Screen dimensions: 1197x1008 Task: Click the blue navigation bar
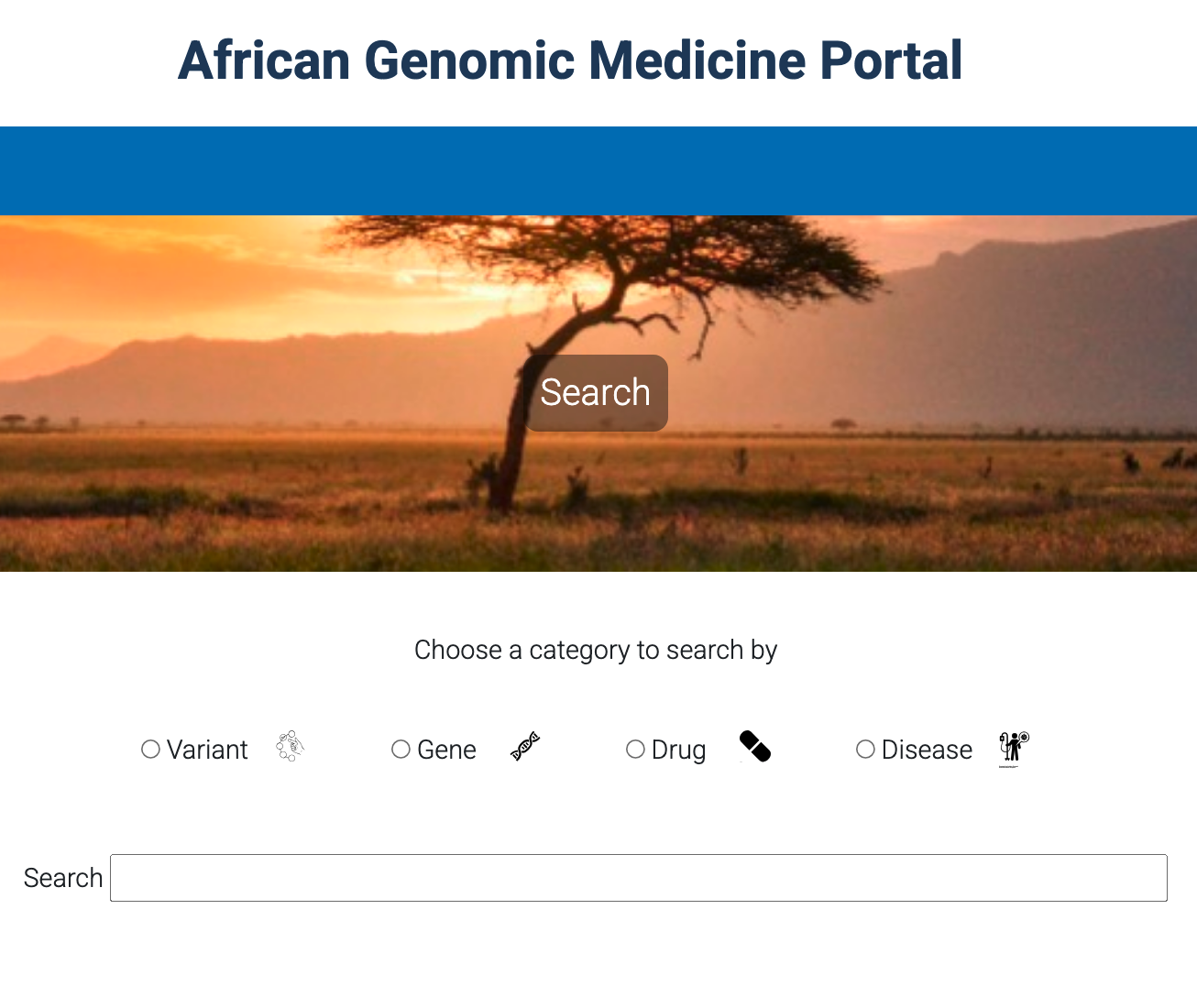[x=598, y=171]
